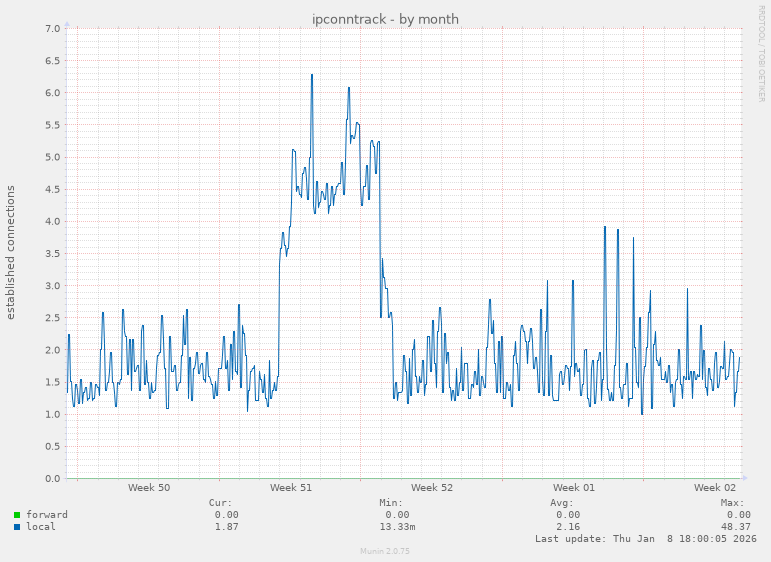The image size is (771, 562).
Task: Click the local Min value 13.33m
Action: [397, 527]
